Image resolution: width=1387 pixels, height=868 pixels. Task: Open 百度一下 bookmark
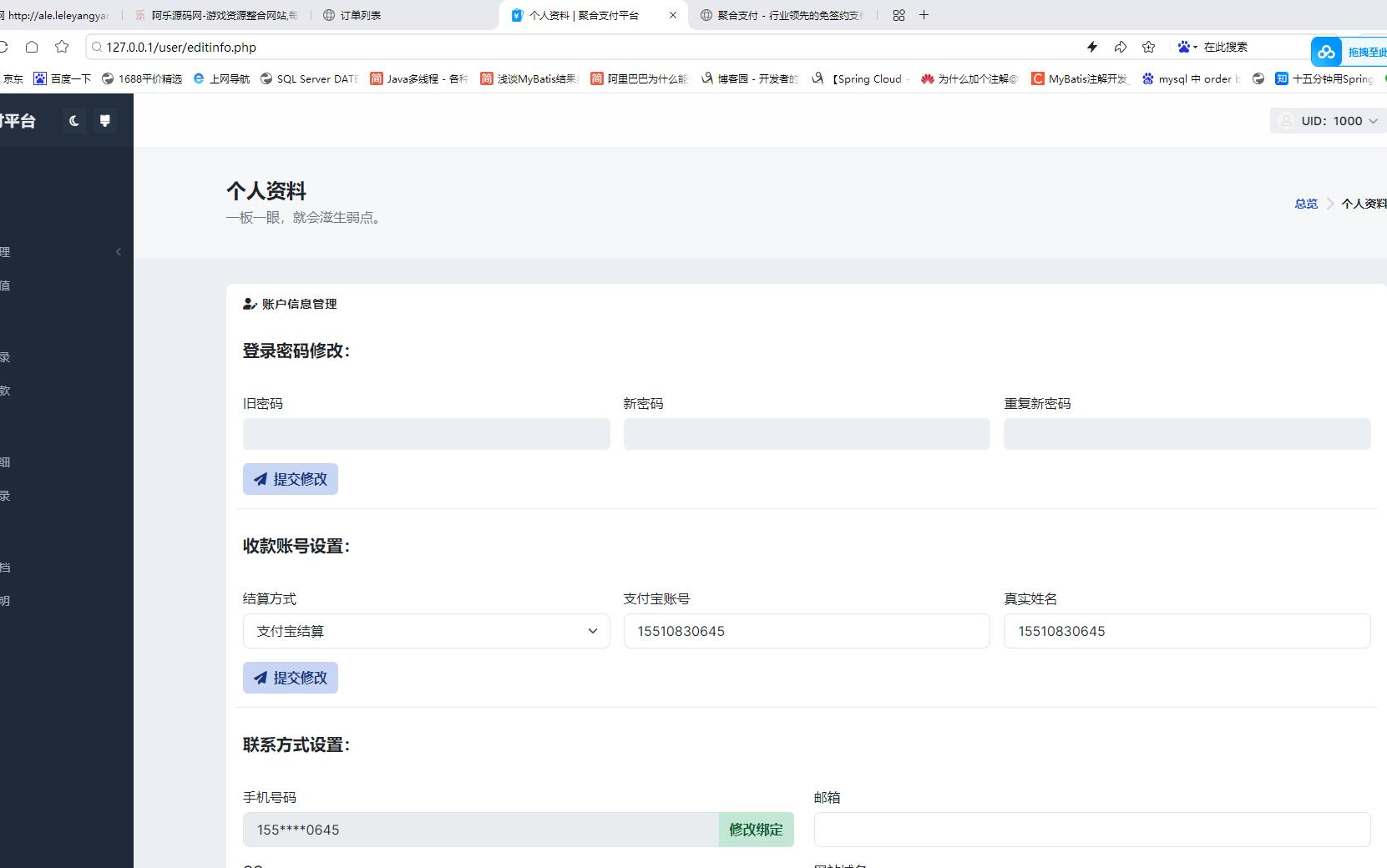click(x=63, y=78)
